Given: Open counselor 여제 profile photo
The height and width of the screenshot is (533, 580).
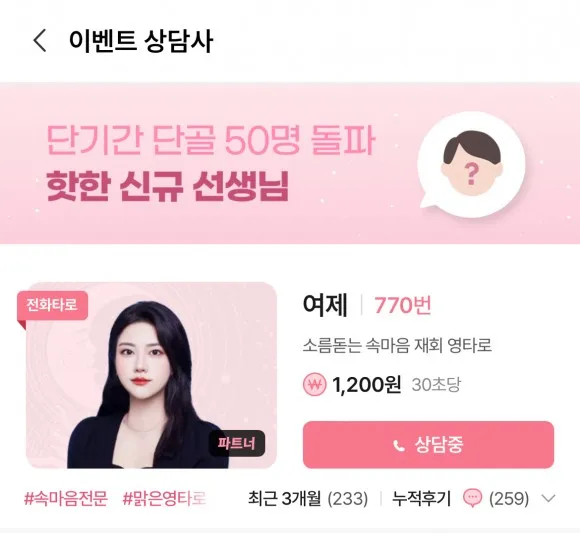Looking at the screenshot, I should click(152, 375).
